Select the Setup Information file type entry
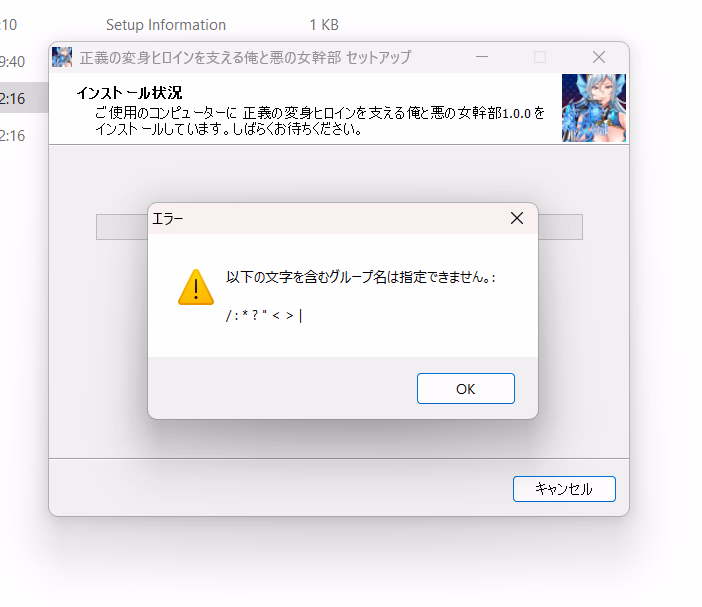 tap(166, 25)
